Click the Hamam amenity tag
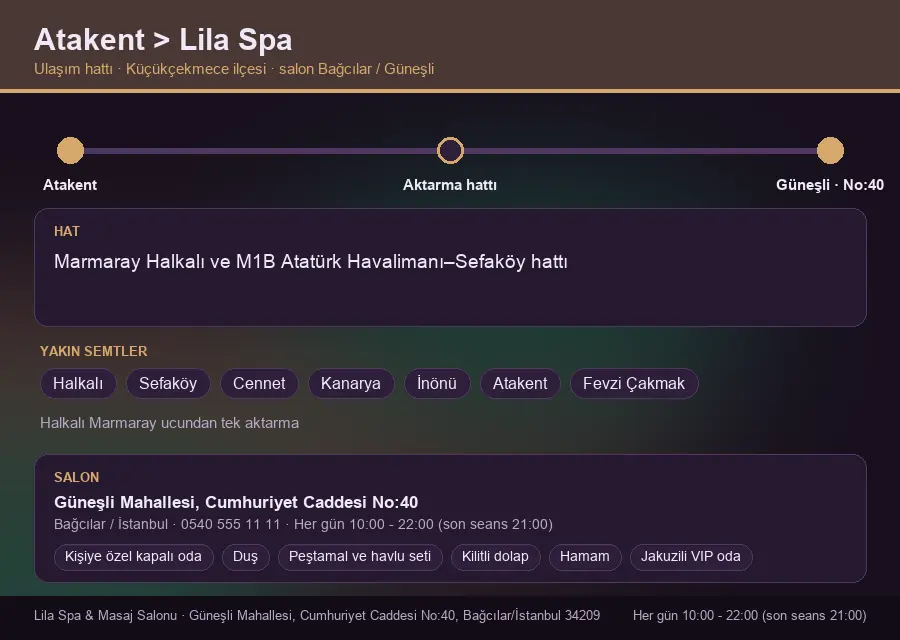Viewport: 900px width, 640px height. pyautogui.click(x=585, y=557)
